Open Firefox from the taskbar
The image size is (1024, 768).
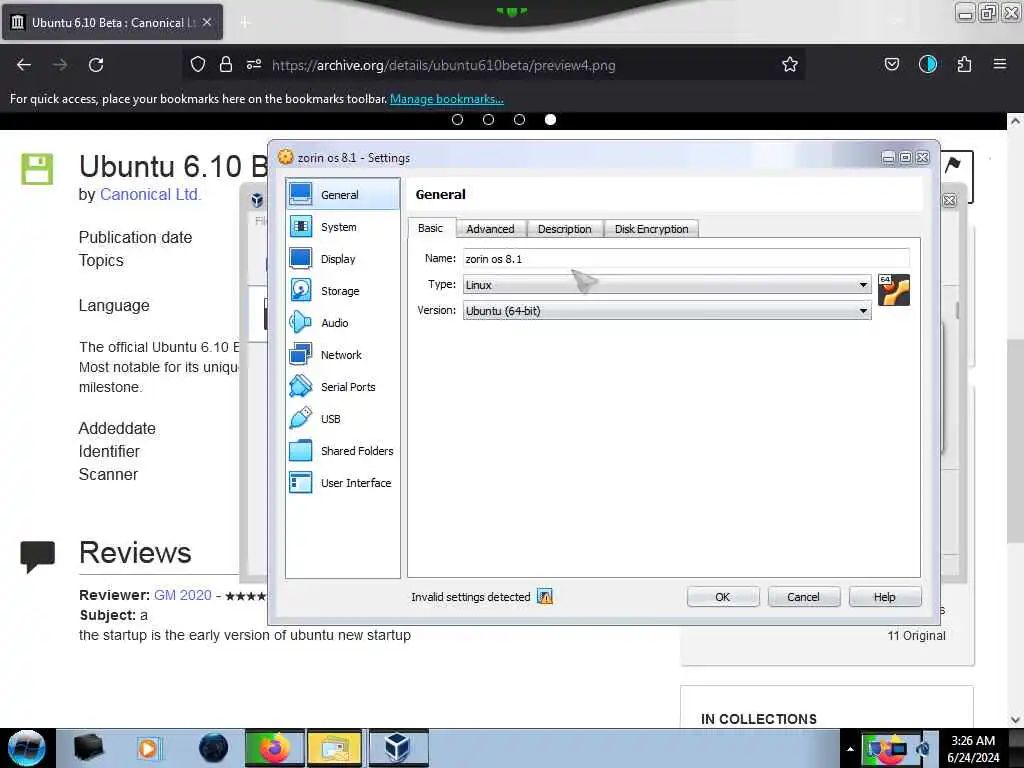(275, 748)
